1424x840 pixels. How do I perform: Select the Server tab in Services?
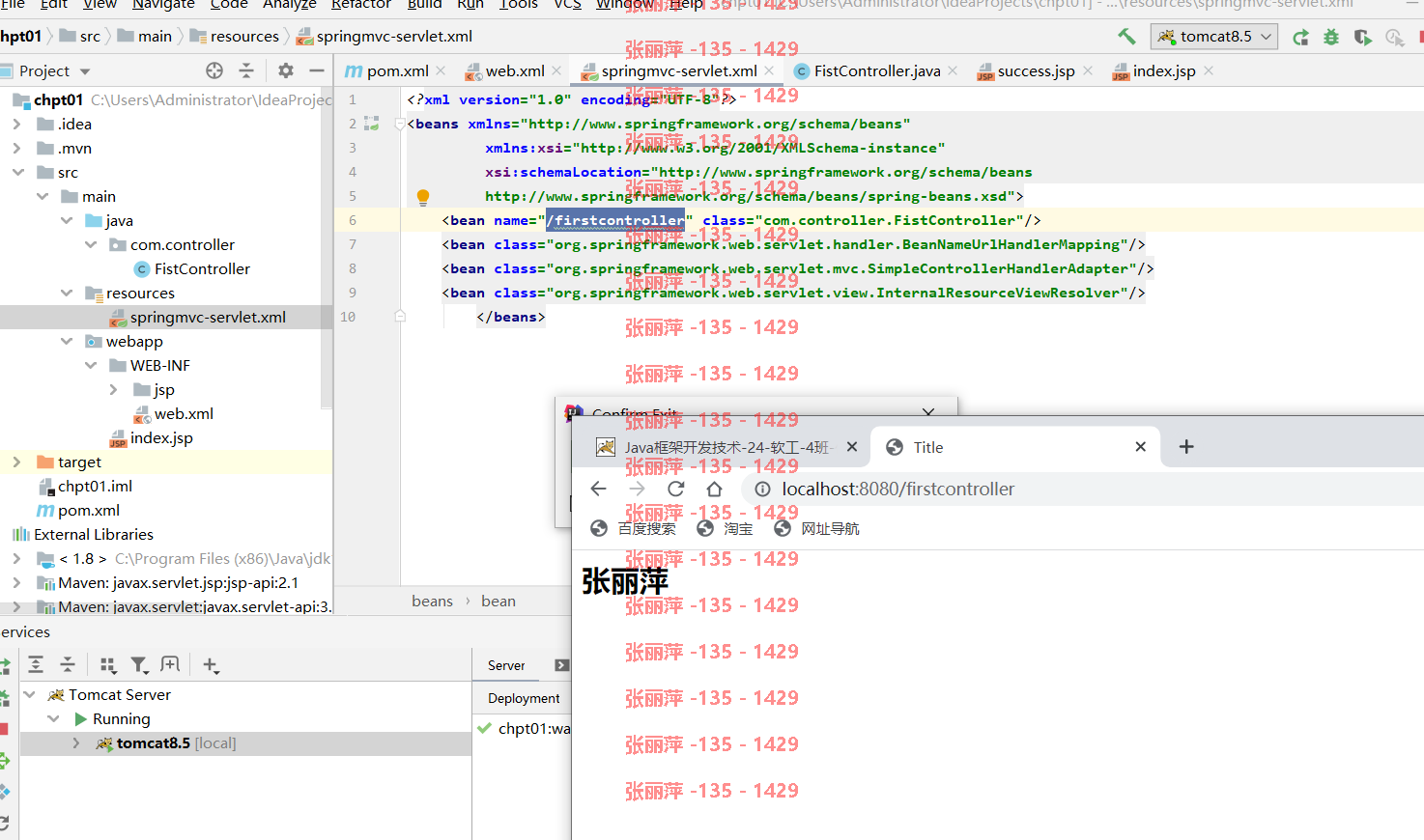click(506, 665)
